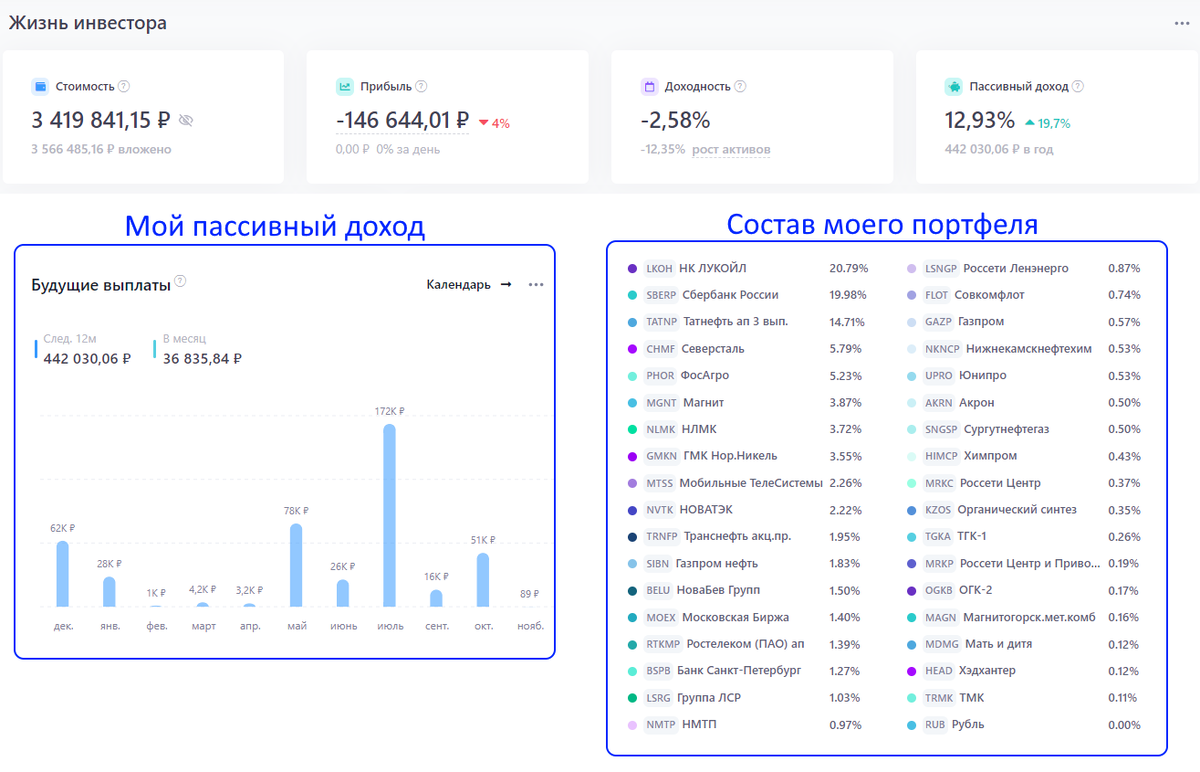Open help tooltip next to Прибыль
1200x772 pixels.
pos(421,87)
